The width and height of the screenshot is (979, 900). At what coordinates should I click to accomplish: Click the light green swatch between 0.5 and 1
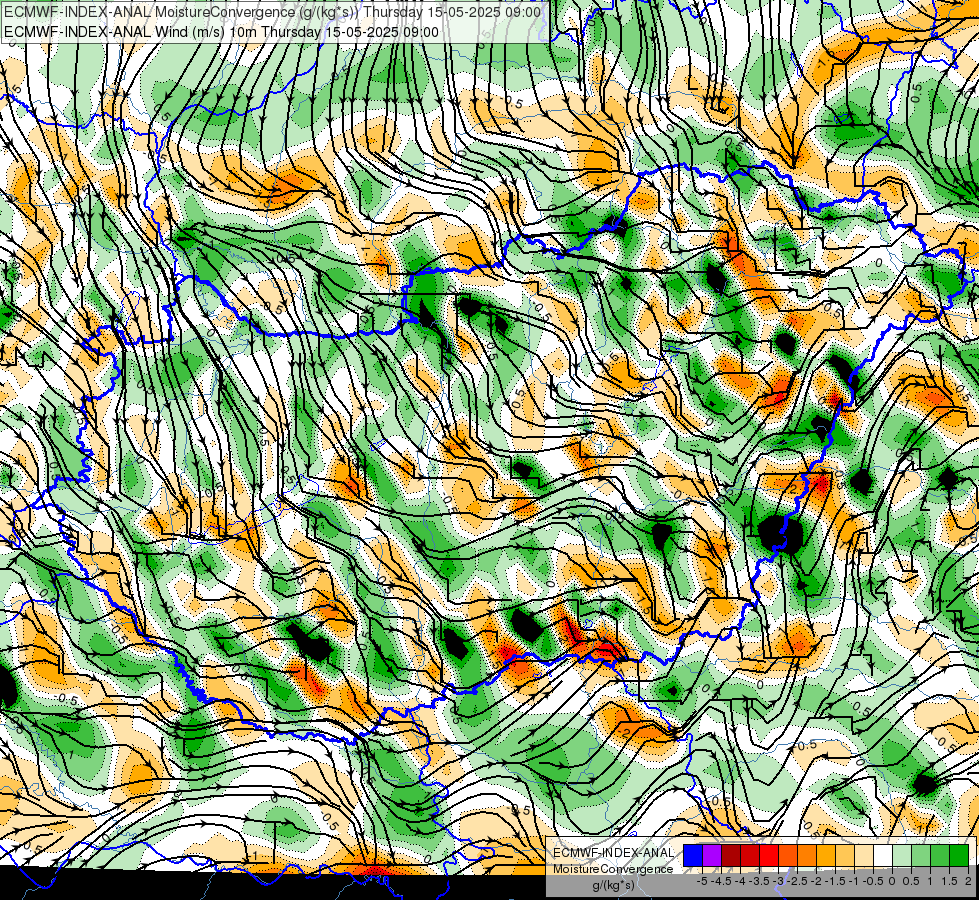921,855
